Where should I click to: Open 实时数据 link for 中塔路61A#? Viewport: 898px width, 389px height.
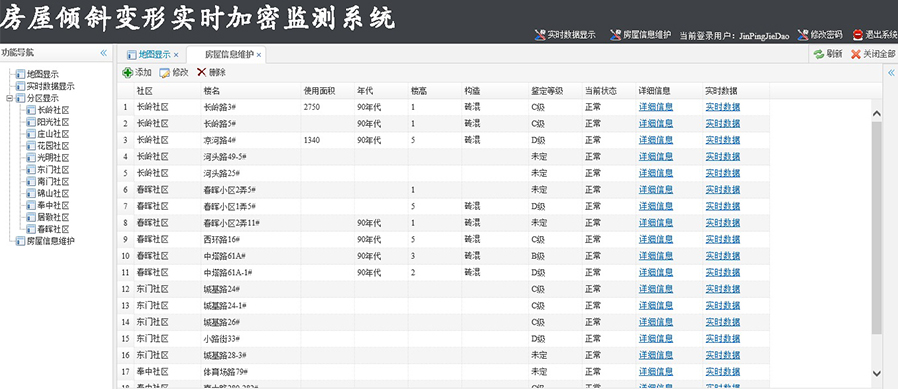723,256
